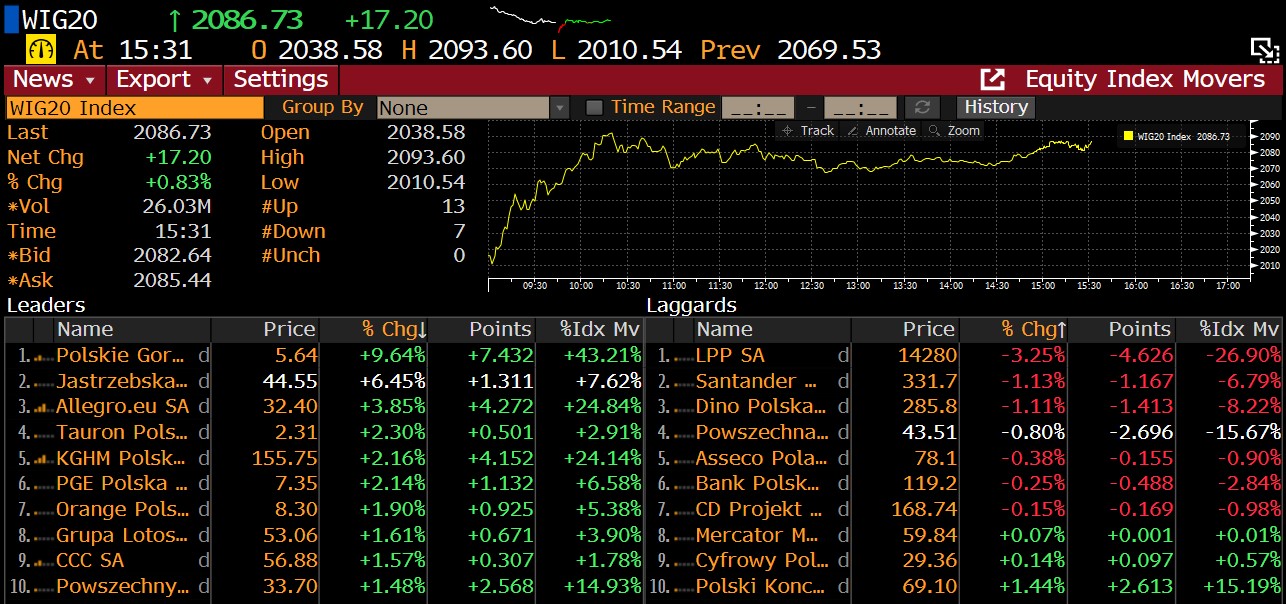
Task: Click the volume bar icon in the KGHM Polsk row
Action: 43,458
